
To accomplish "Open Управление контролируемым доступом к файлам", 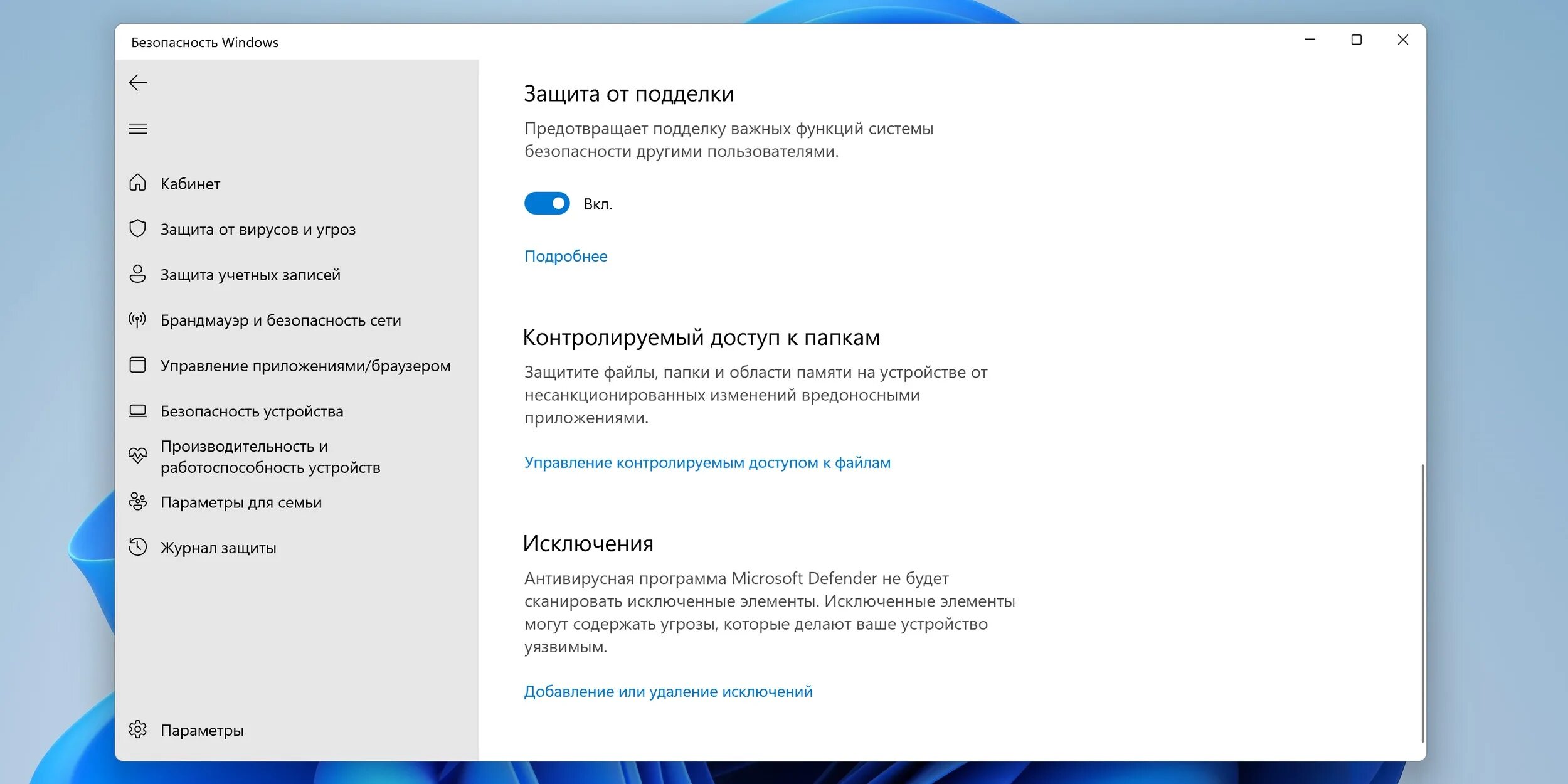I will pos(707,463).
